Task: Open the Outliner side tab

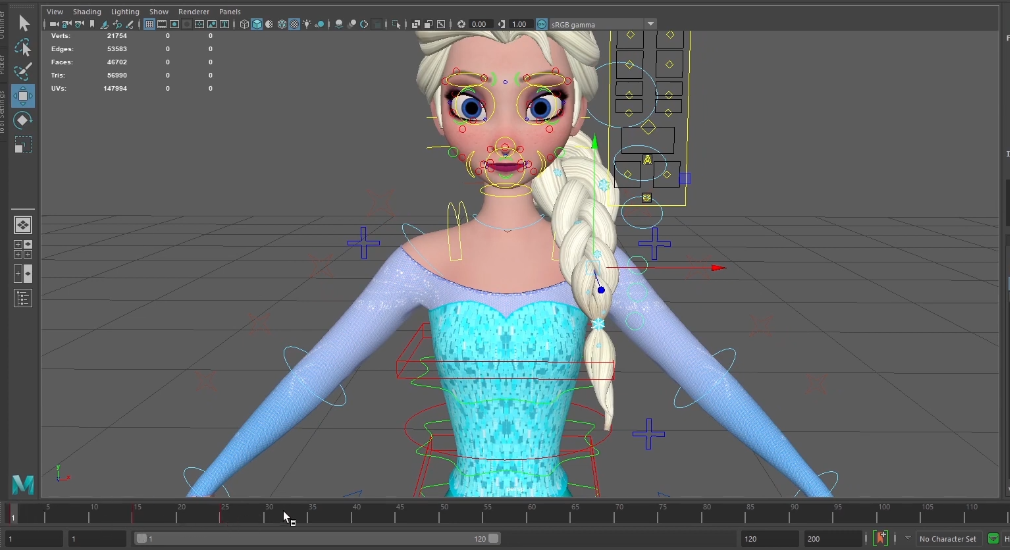Action: click(3, 26)
